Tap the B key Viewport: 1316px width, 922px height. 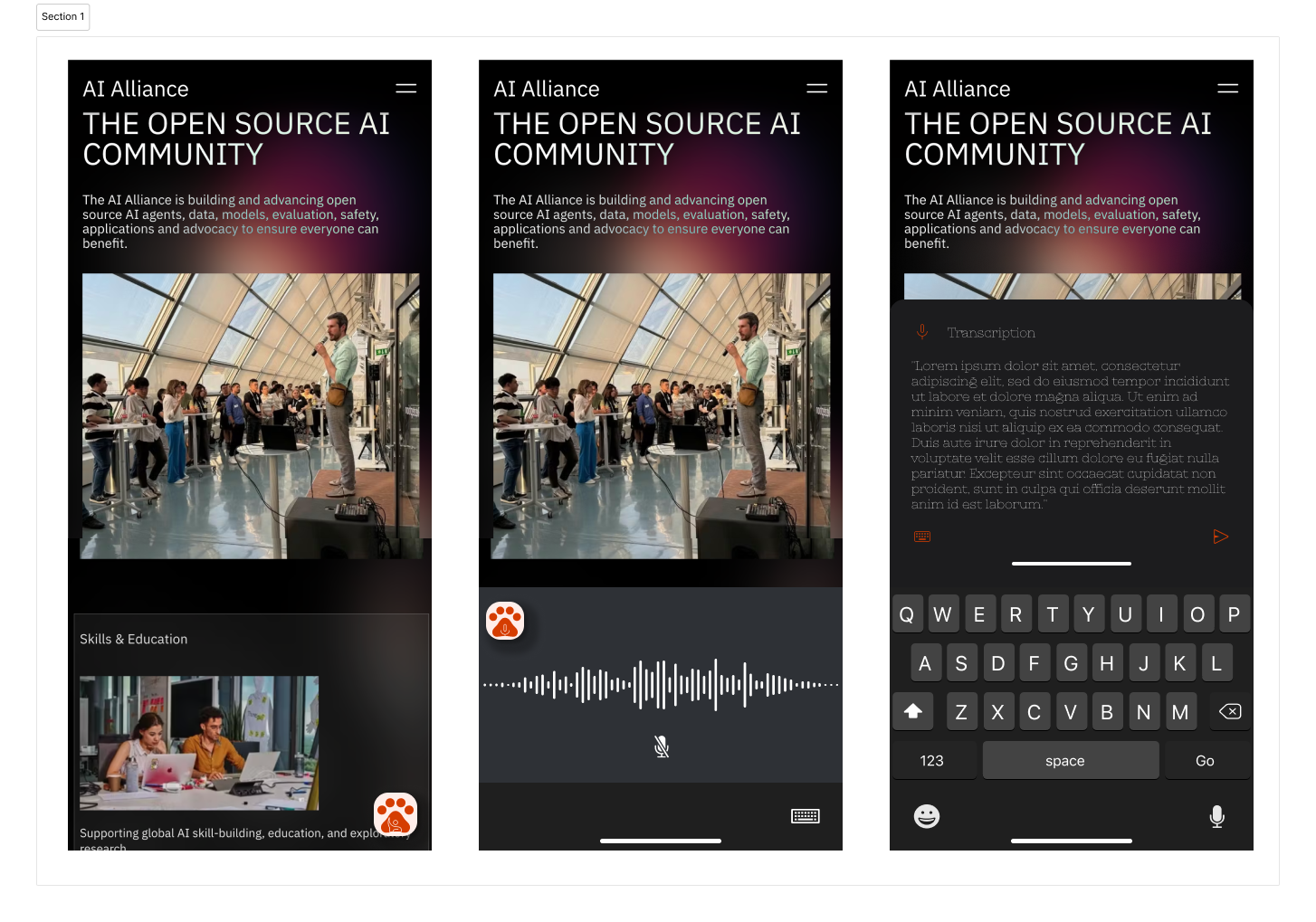coord(1107,712)
